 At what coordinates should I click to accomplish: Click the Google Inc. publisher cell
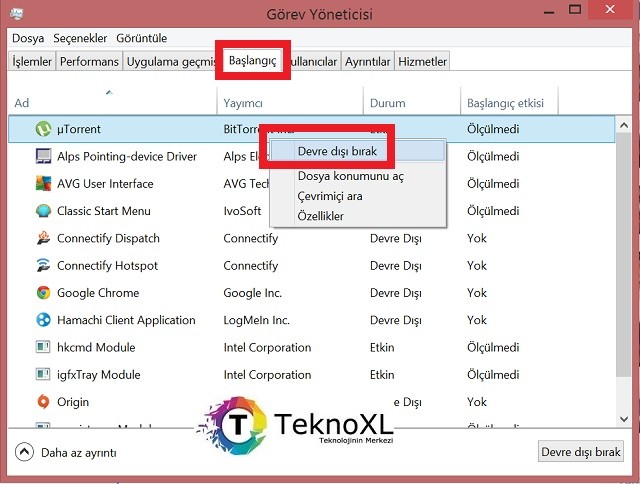253,293
